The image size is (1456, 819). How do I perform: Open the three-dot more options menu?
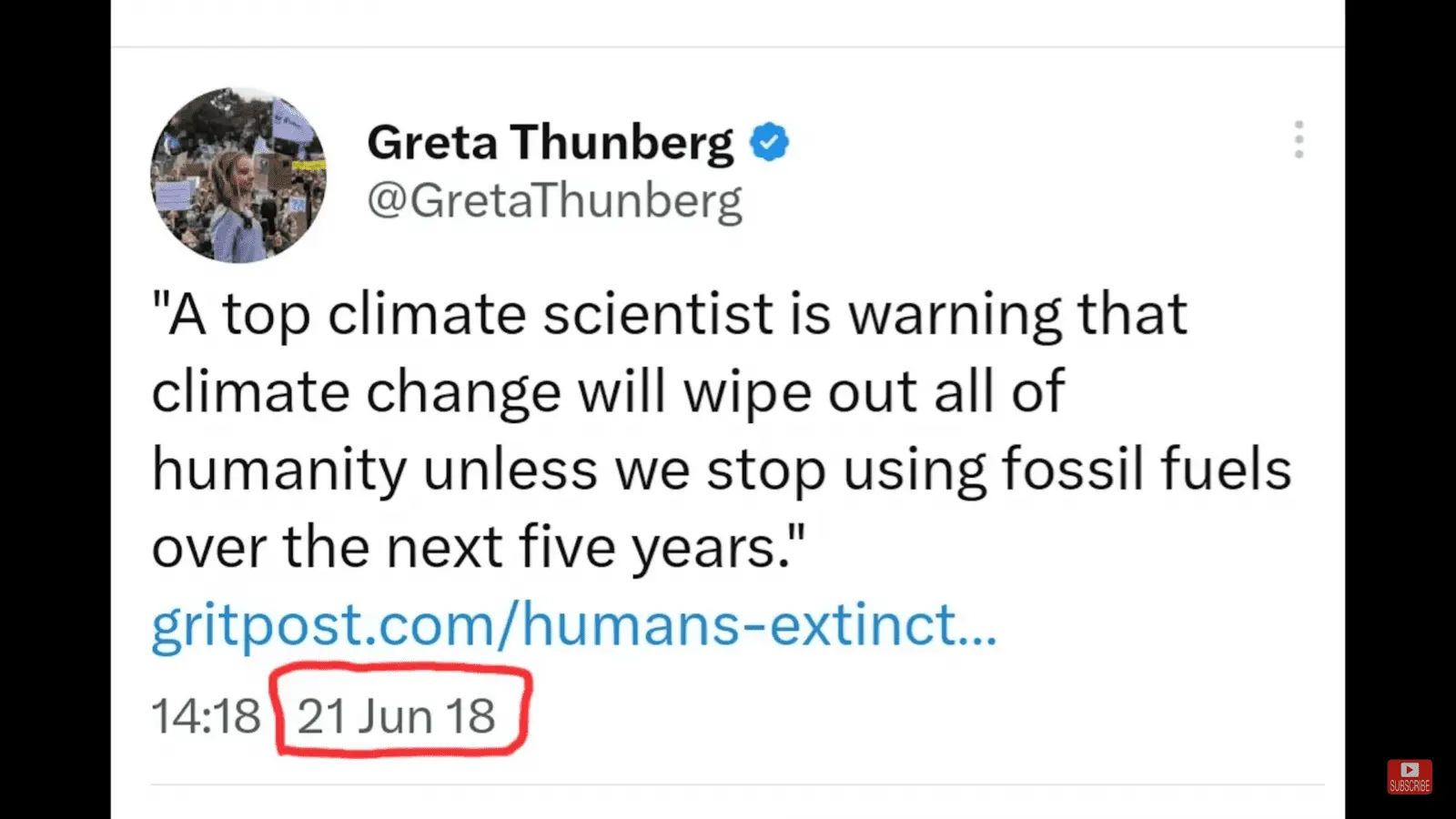pyautogui.click(x=1299, y=140)
